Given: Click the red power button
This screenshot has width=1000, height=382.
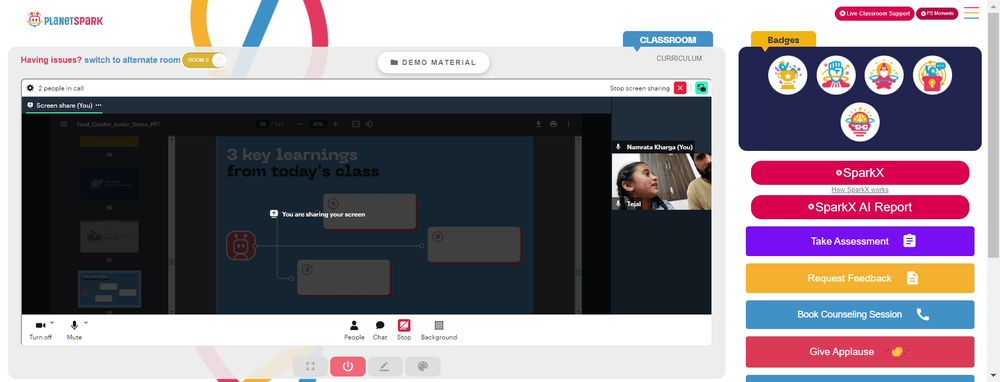Looking at the screenshot, I should tap(348, 367).
